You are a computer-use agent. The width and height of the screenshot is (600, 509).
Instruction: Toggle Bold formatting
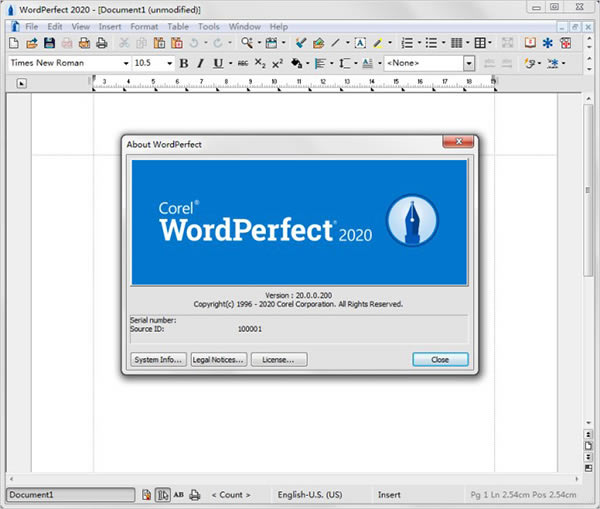[183, 63]
